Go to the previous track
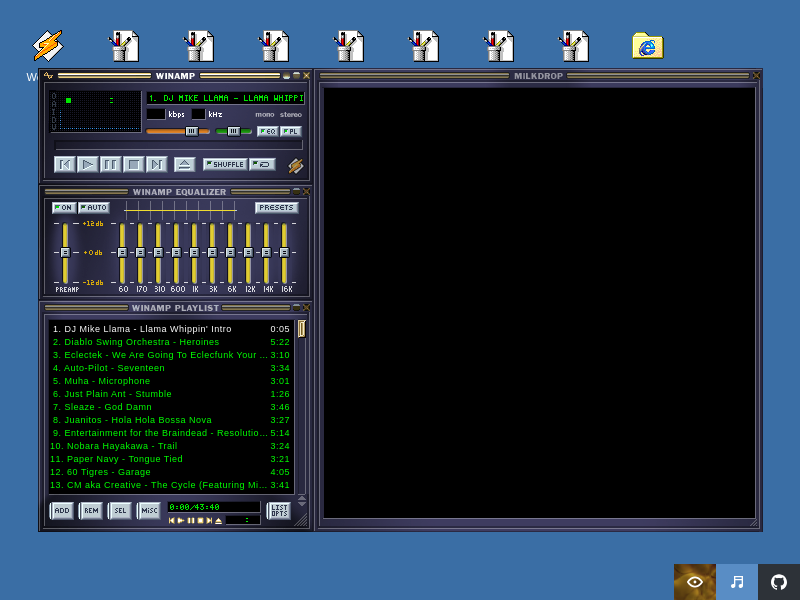Image resolution: width=800 pixels, height=600 pixels. [x=65, y=164]
